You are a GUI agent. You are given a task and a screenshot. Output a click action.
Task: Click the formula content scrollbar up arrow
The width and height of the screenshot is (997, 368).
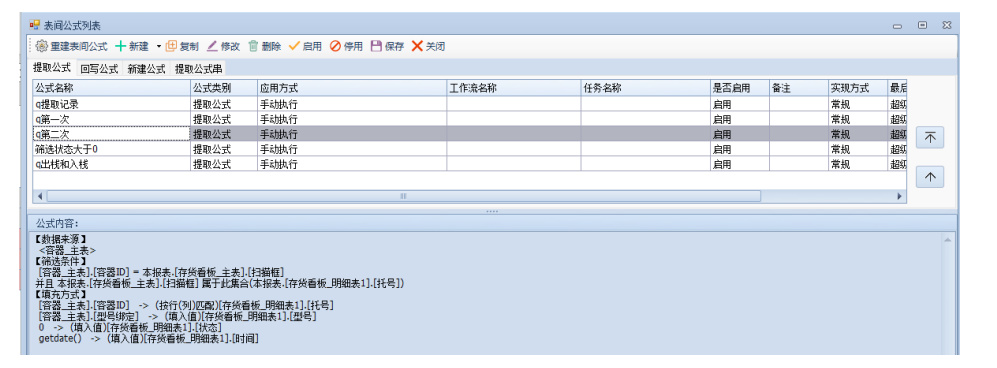(x=948, y=240)
